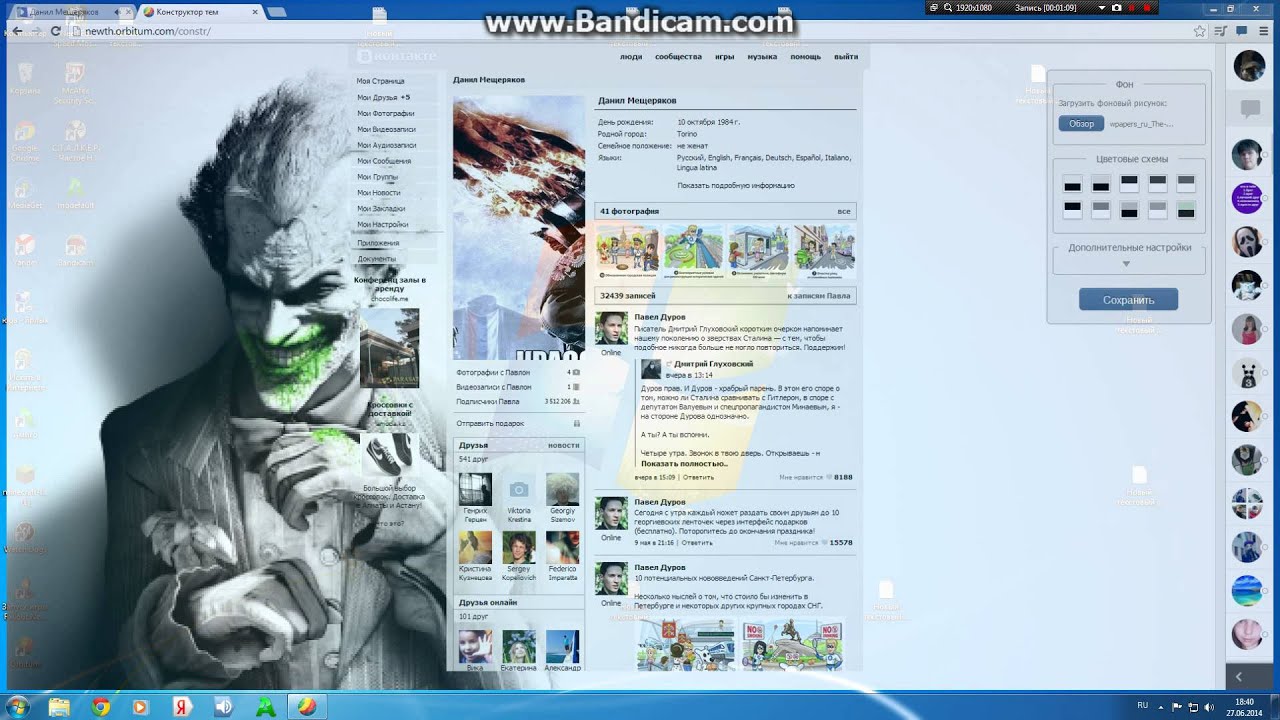The width and height of the screenshot is (1280, 720).
Task: Click the Сохранить button
Action: point(1128,300)
